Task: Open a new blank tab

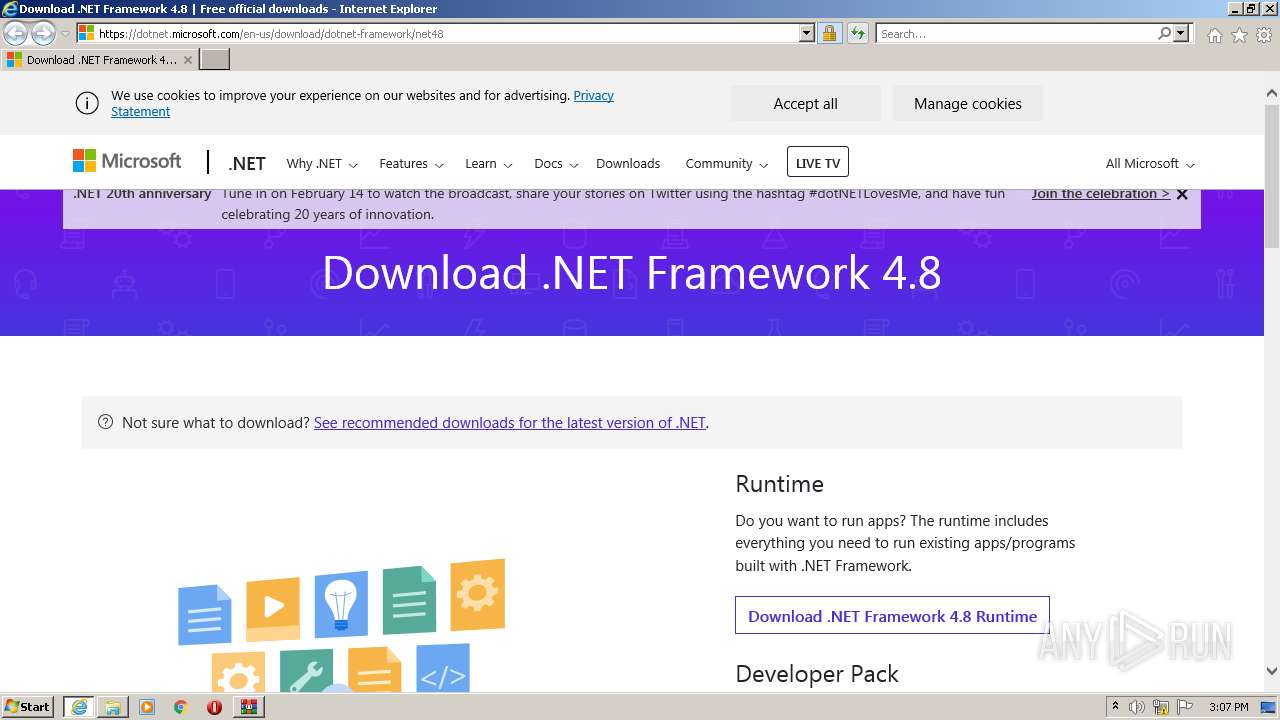Action: click(x=215, y=59)
